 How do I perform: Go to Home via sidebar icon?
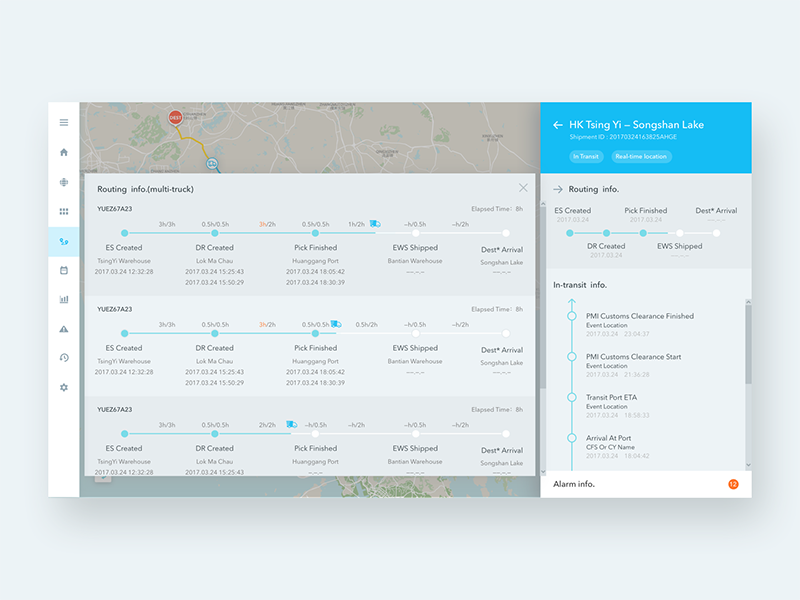click(x=64, y=152)
